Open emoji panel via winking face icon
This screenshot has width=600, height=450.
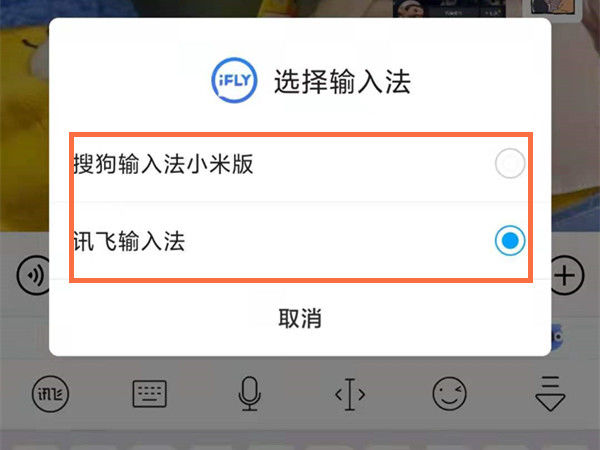click(x=450, y=394)
